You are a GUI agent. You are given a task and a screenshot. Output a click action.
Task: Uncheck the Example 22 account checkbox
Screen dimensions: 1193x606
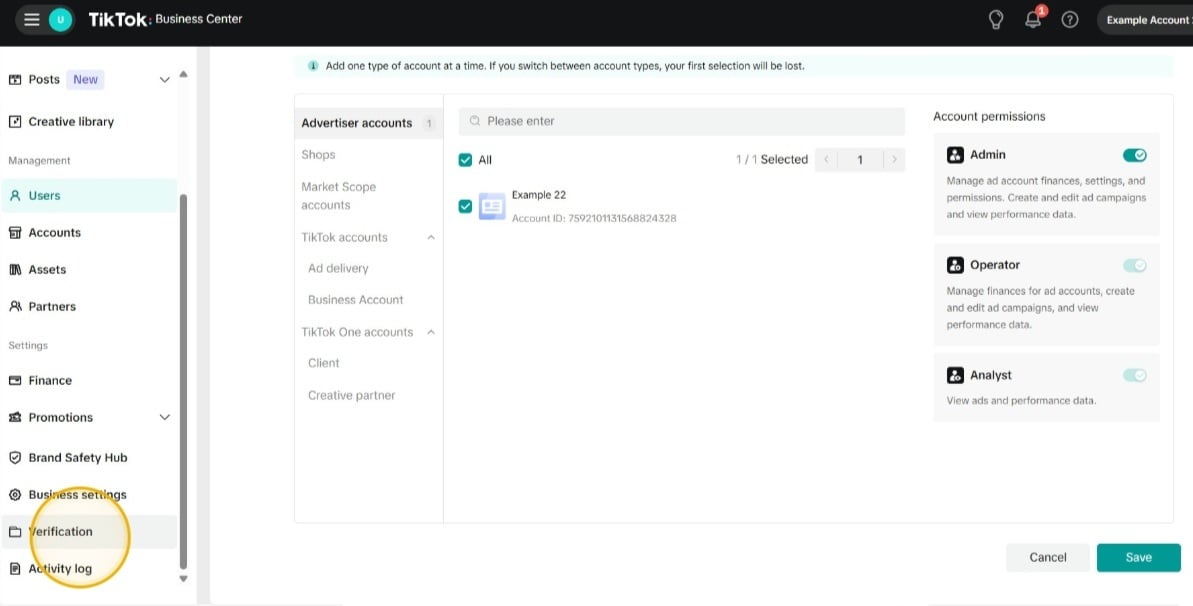465,206
